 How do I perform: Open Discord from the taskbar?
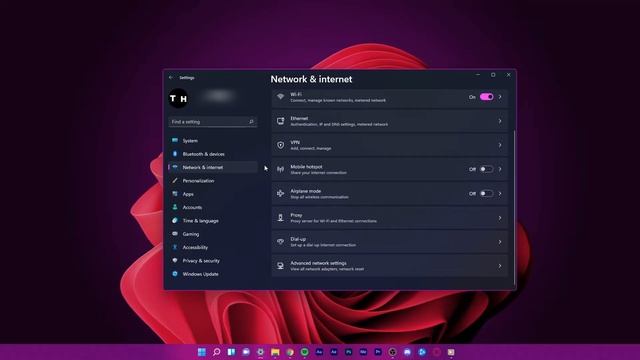tap(407, 352)
